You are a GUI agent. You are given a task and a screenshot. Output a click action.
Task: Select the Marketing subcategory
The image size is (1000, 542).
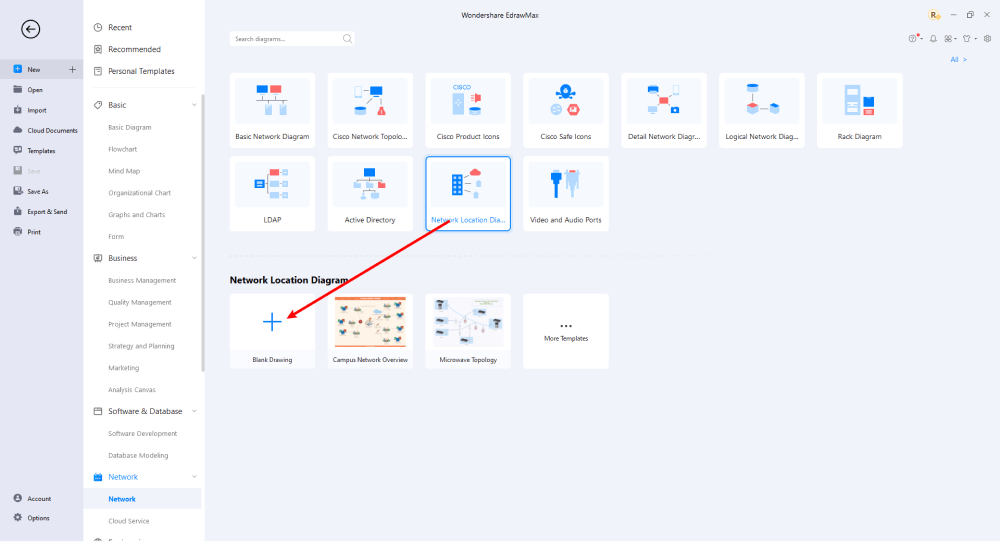coord(123,368)
